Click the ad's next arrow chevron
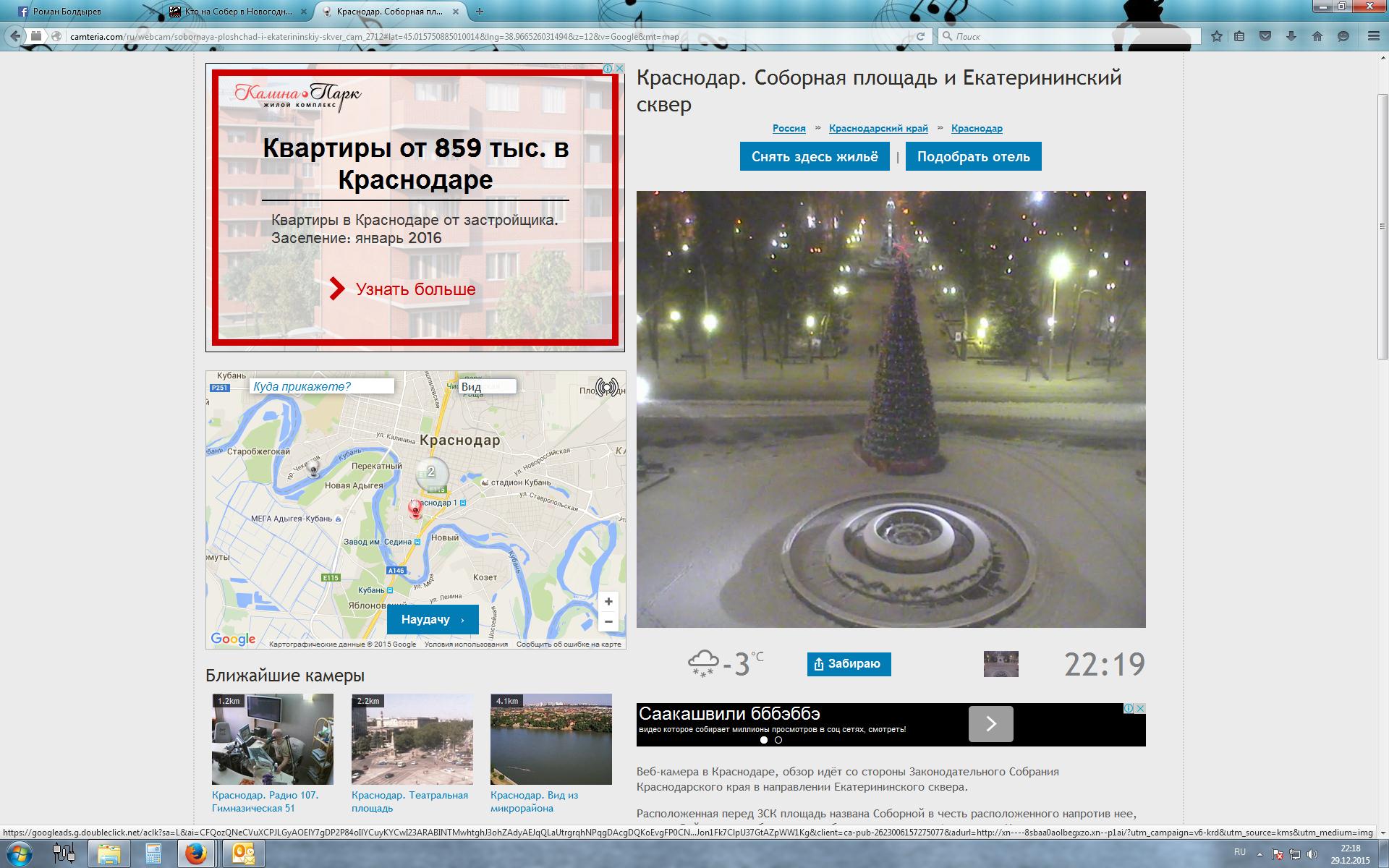Viewport: 1389px width, 868px height. point(990,724)
